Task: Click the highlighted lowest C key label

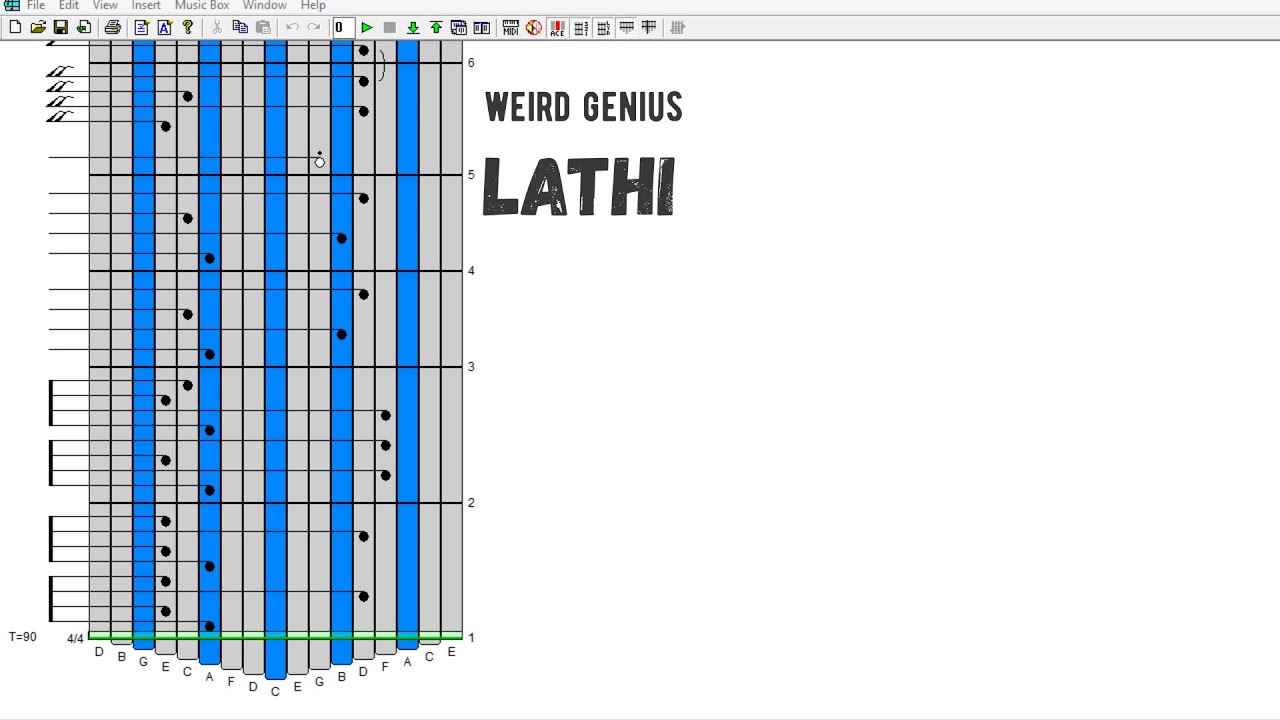Action: [275, 691]
